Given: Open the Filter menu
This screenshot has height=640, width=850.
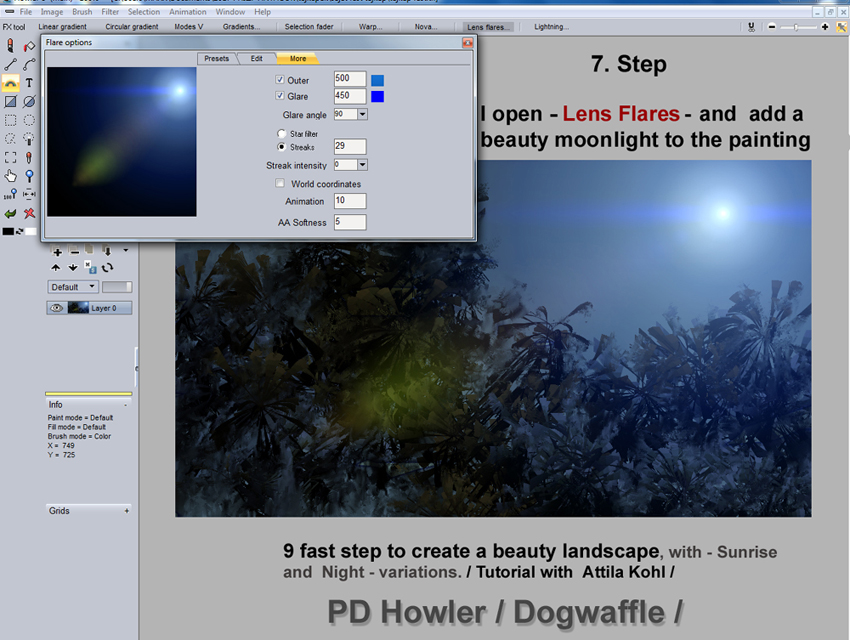Looking at the screenshot, I should tap(110, 12).
